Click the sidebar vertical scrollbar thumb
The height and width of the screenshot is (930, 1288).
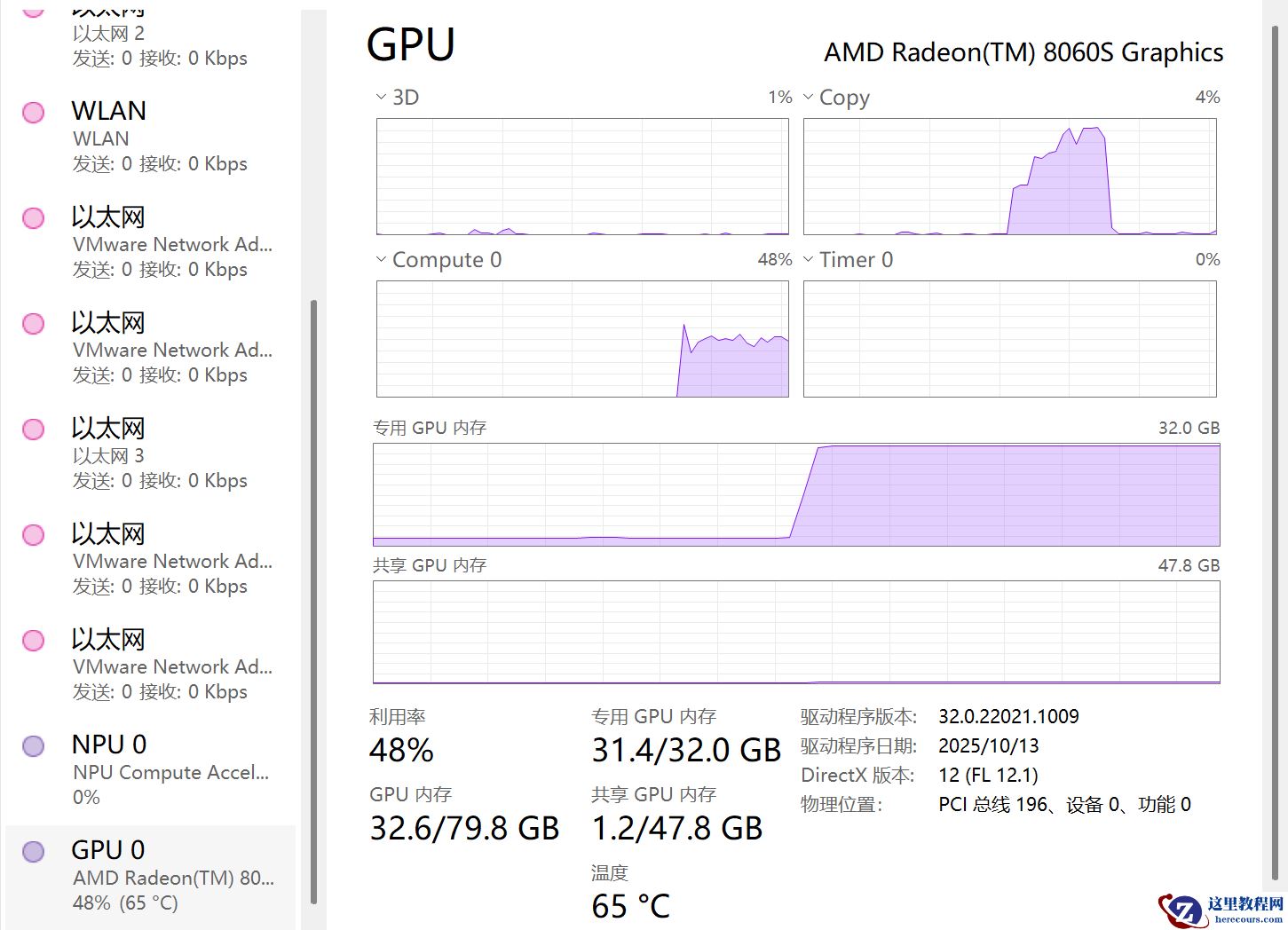(313, 602)
